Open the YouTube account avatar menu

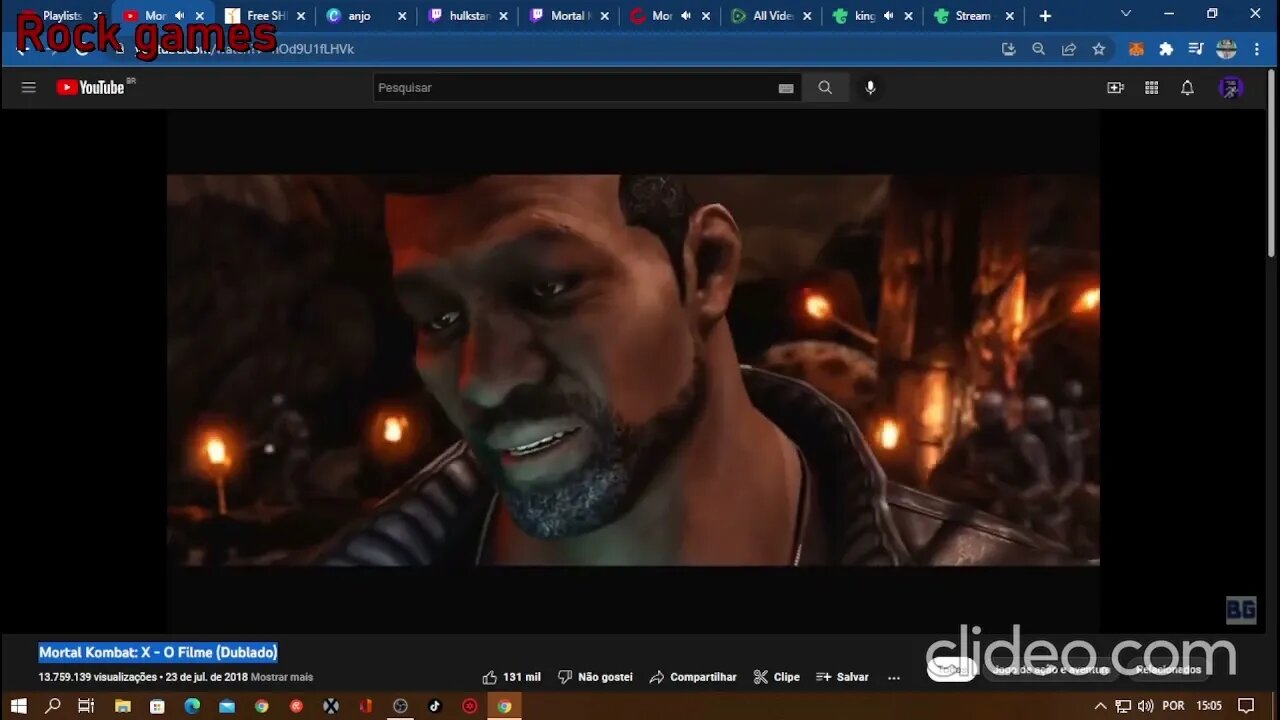[1231, 88]
